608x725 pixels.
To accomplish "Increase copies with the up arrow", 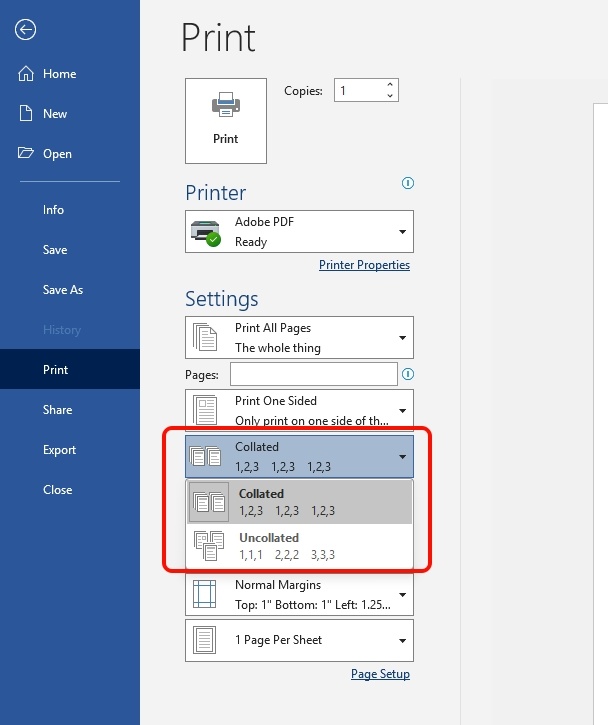I will 390,85.
